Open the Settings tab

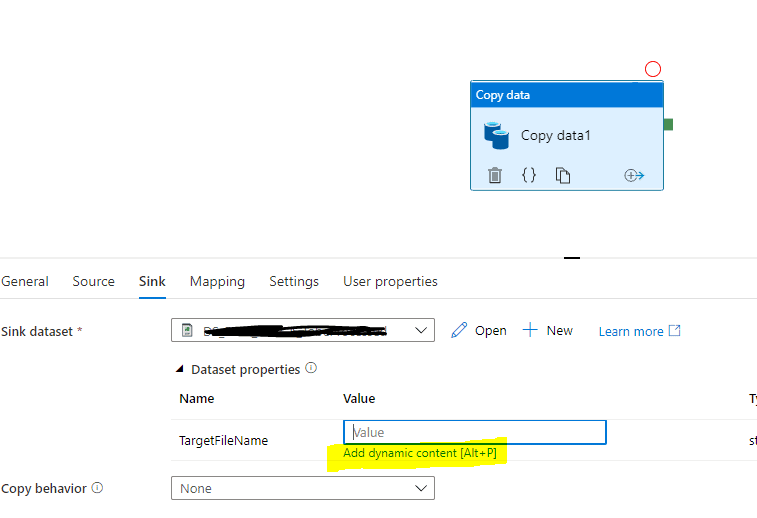294,281
